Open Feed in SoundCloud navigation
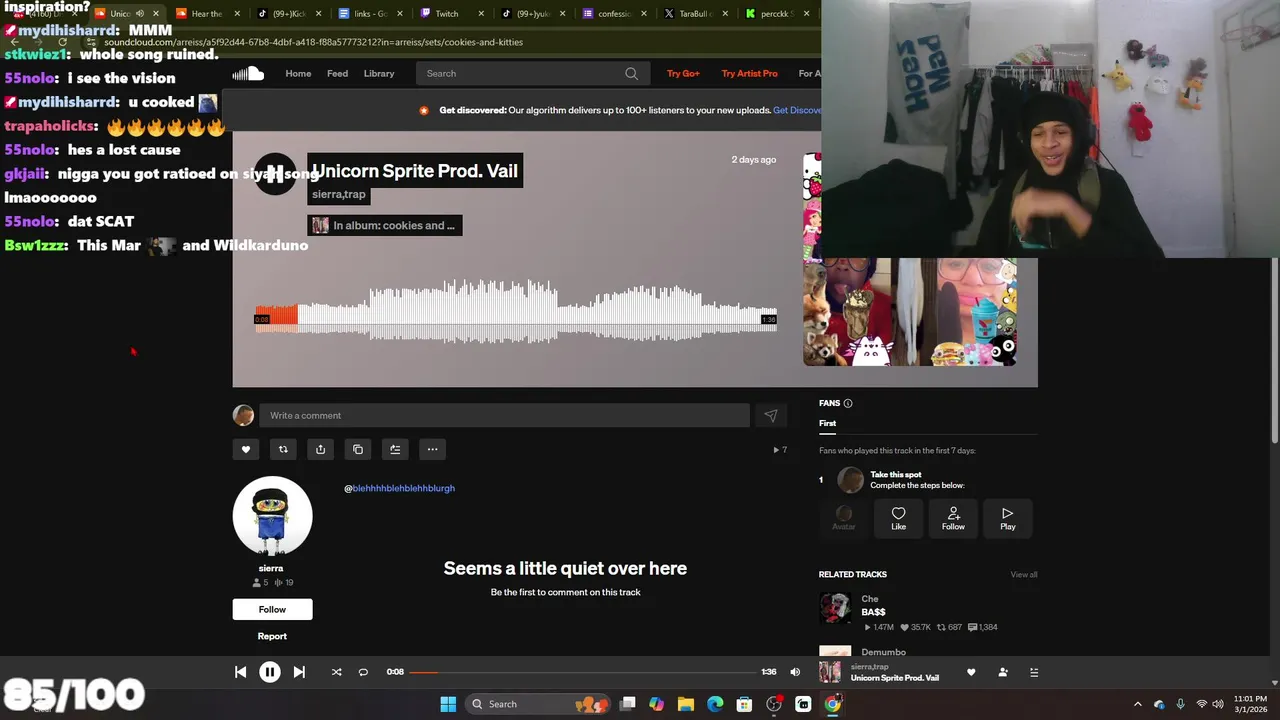This screenshot has width=1280, height=720. pos(337,73)
